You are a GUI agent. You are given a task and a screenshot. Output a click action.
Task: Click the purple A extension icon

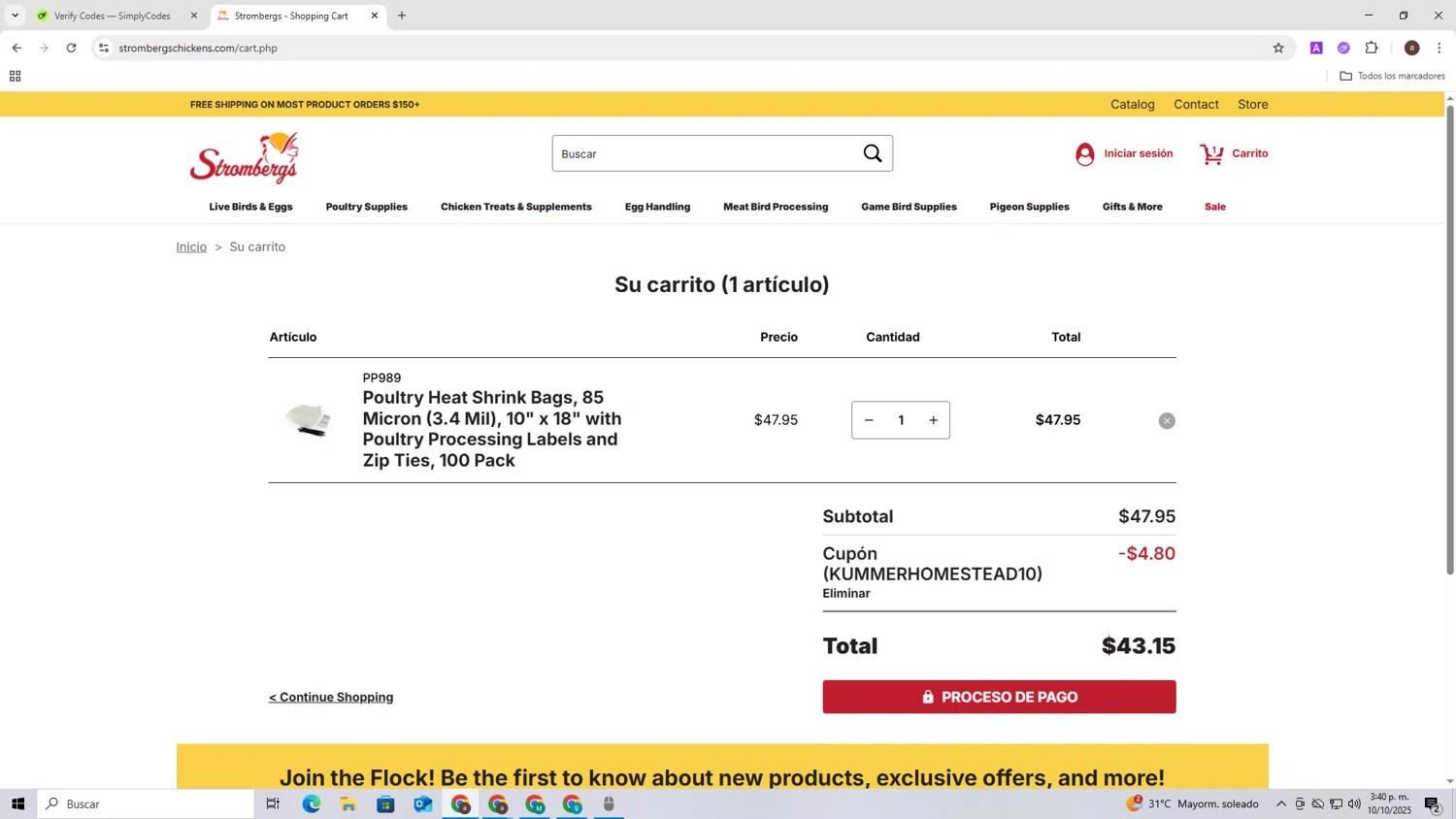[x=1316, y=48]
